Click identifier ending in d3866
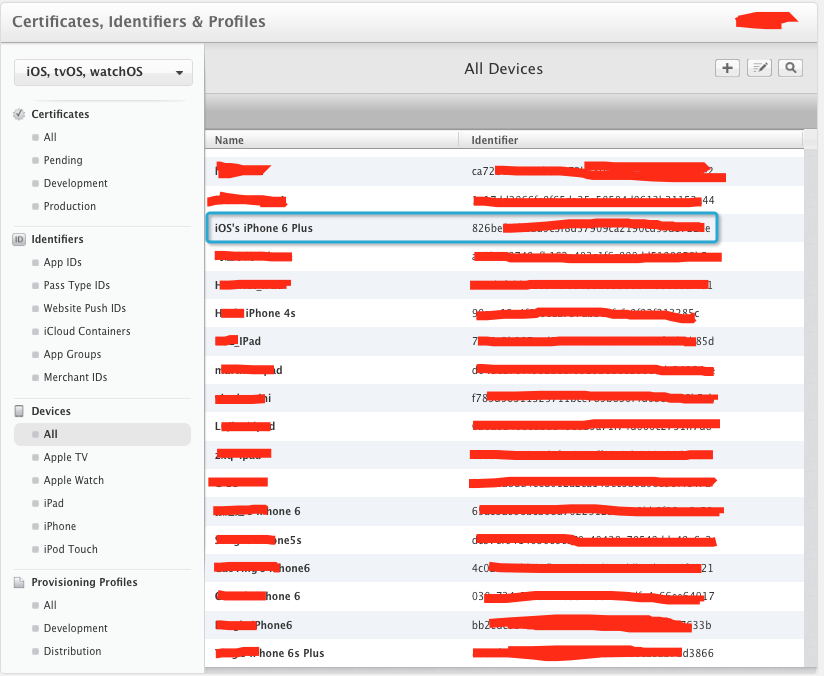The image size is (824, 676). (x=593, y=653)
